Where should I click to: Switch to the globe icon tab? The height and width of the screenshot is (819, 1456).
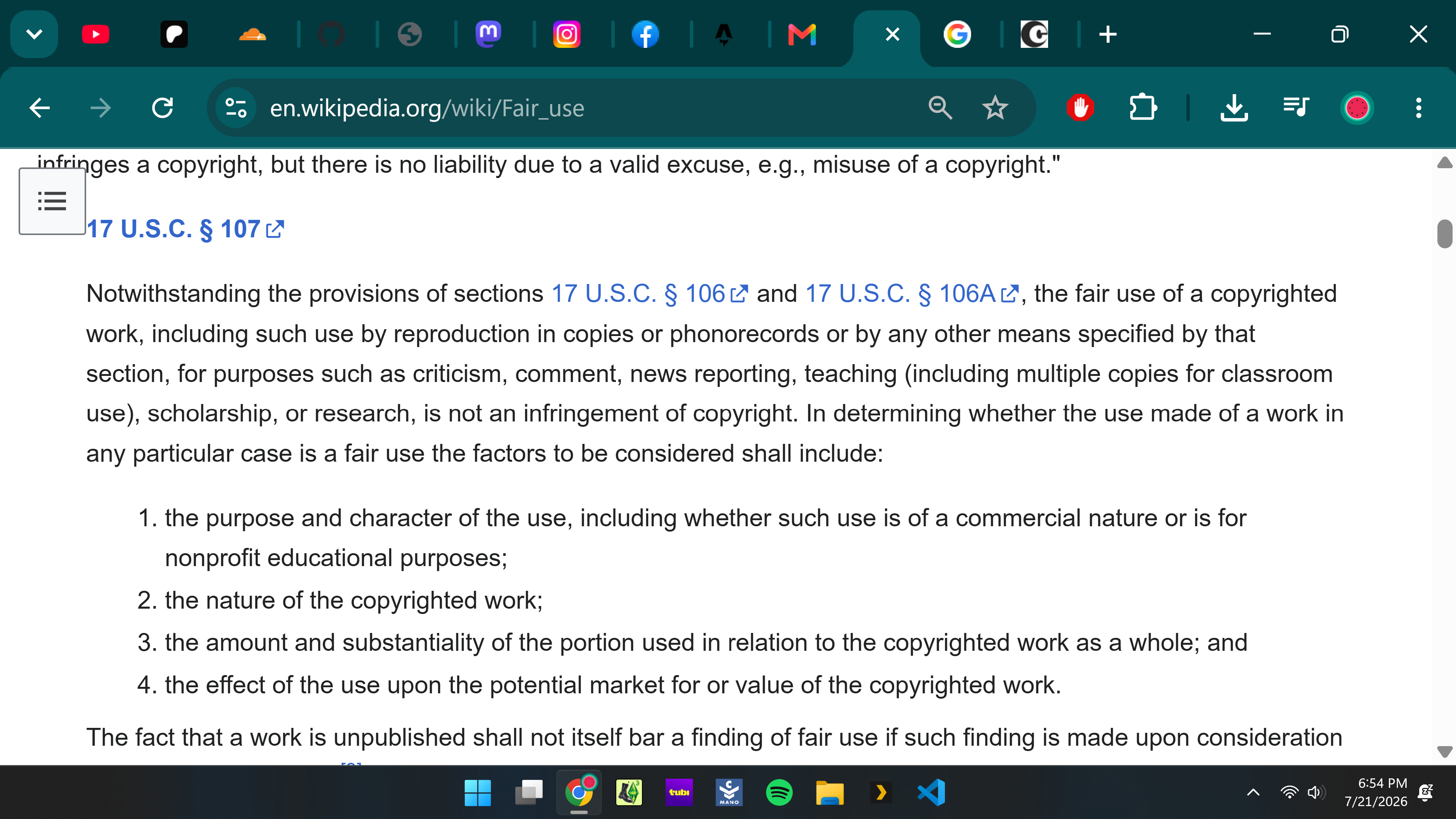[x=409, y=35]
